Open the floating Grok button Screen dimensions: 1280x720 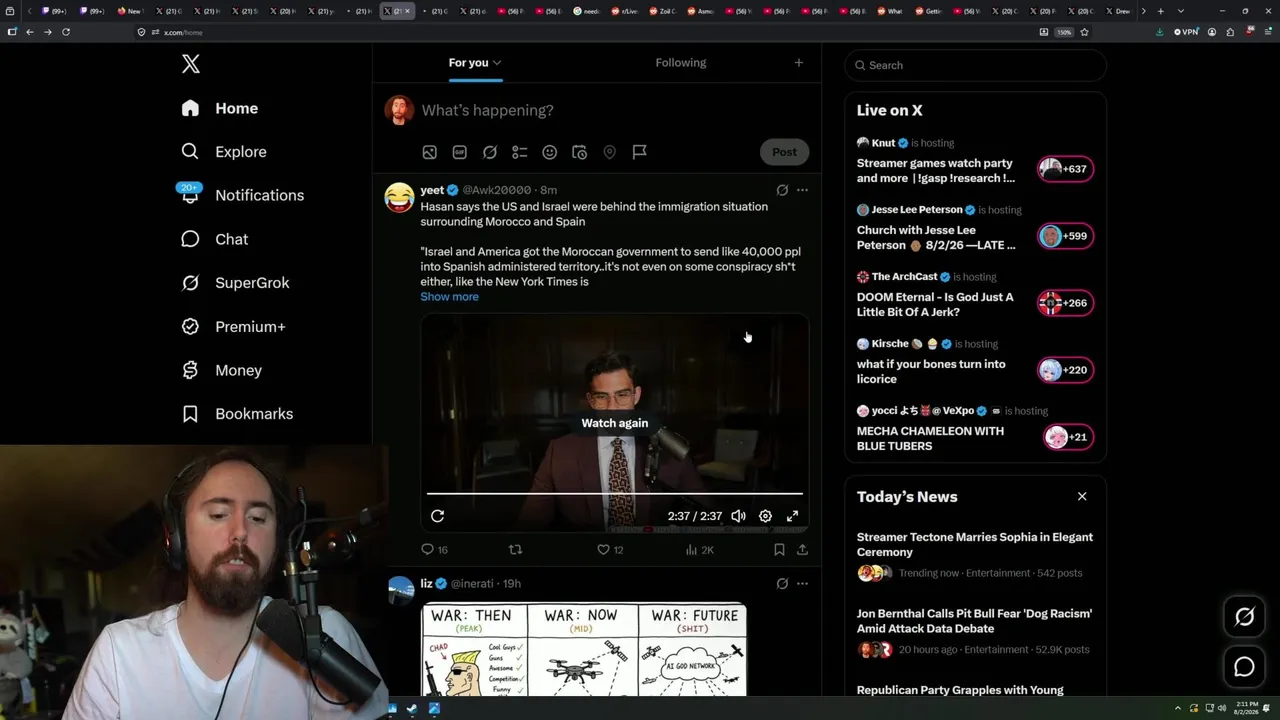pos(1244,617)
